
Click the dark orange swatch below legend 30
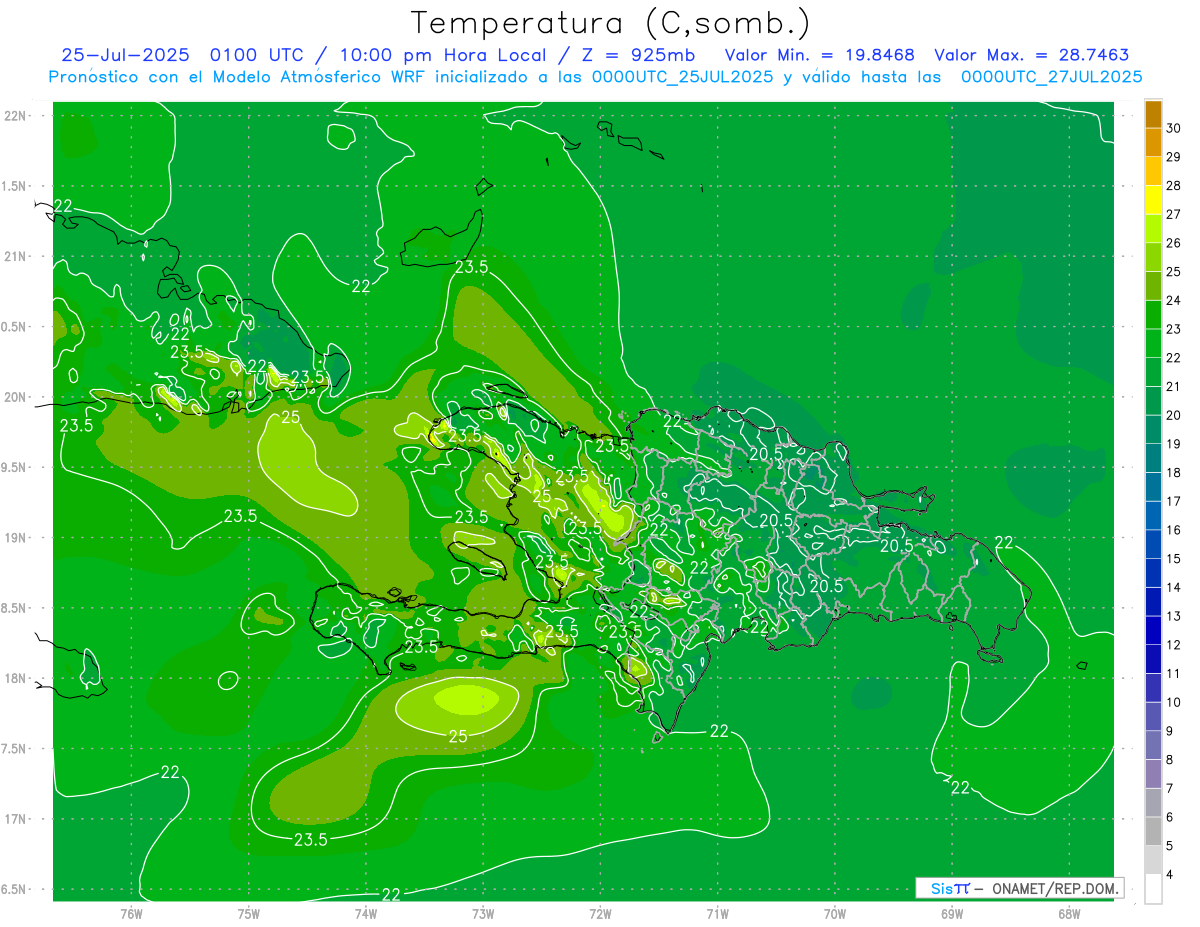(1153, 142)
